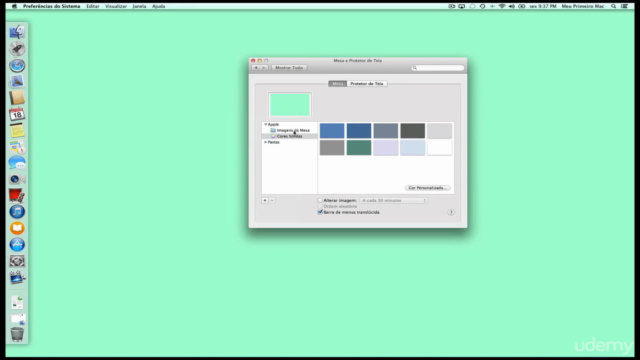Choose the pale lavender solid color
This screenshot has width=640, height=360.
pos(386,148)
